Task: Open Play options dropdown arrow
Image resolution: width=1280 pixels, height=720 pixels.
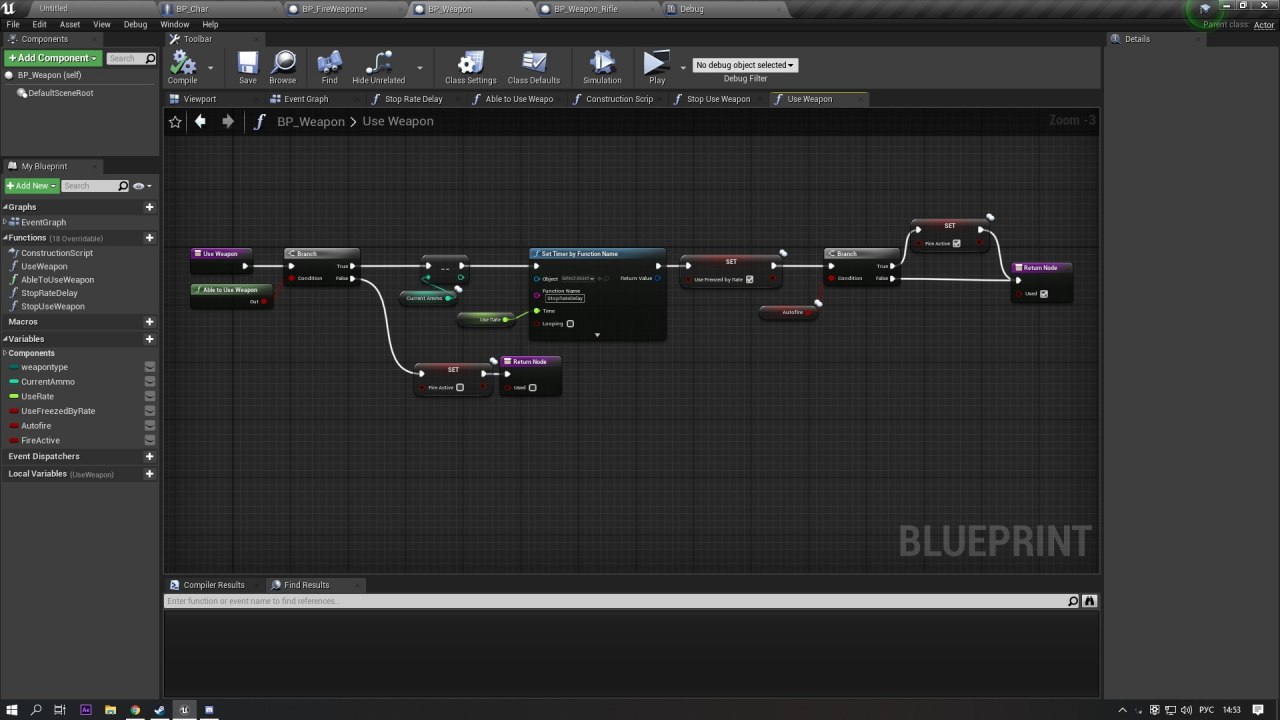Action: (x=683, y=68)
